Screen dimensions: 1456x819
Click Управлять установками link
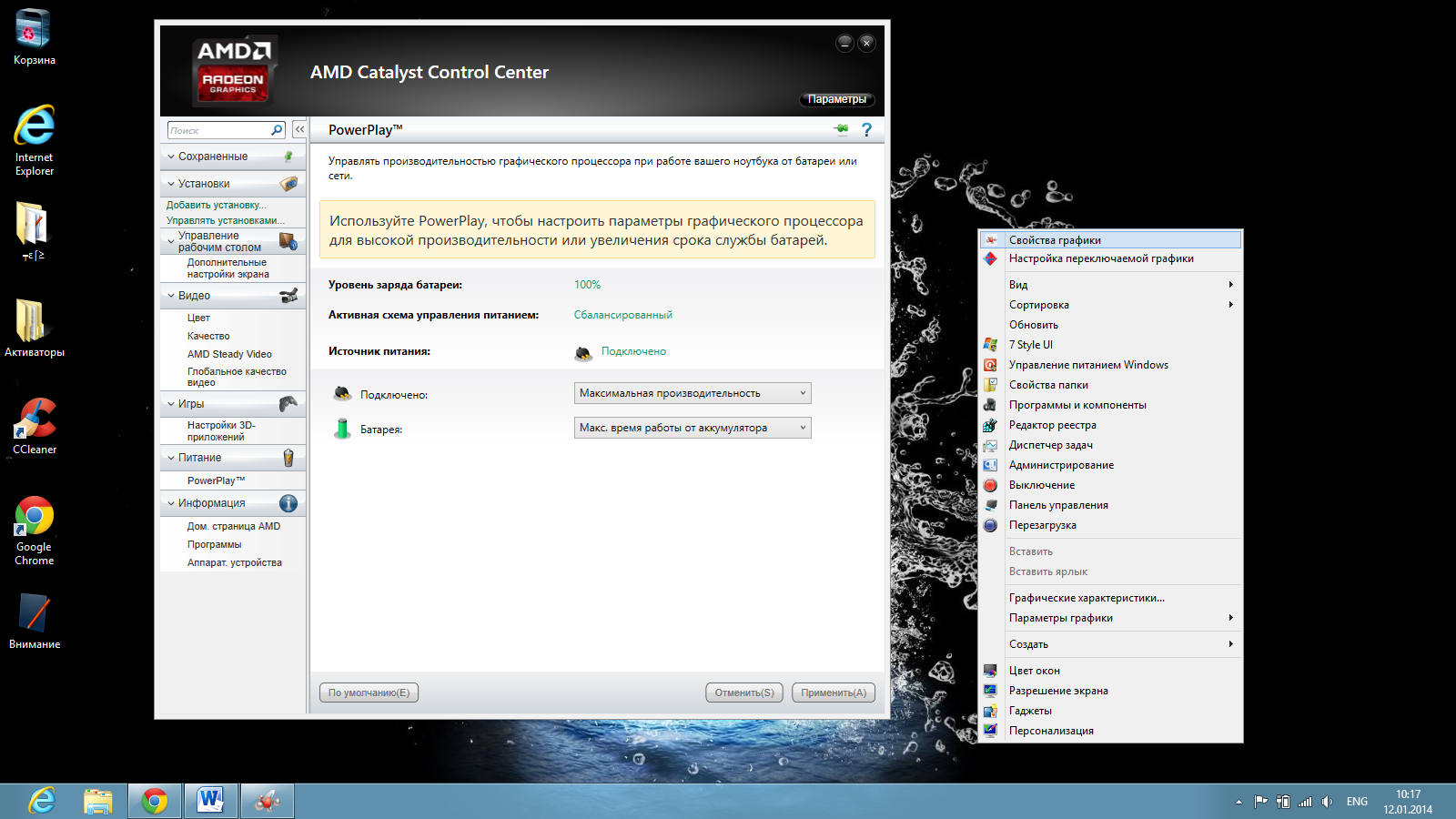[x=226, y=220]
